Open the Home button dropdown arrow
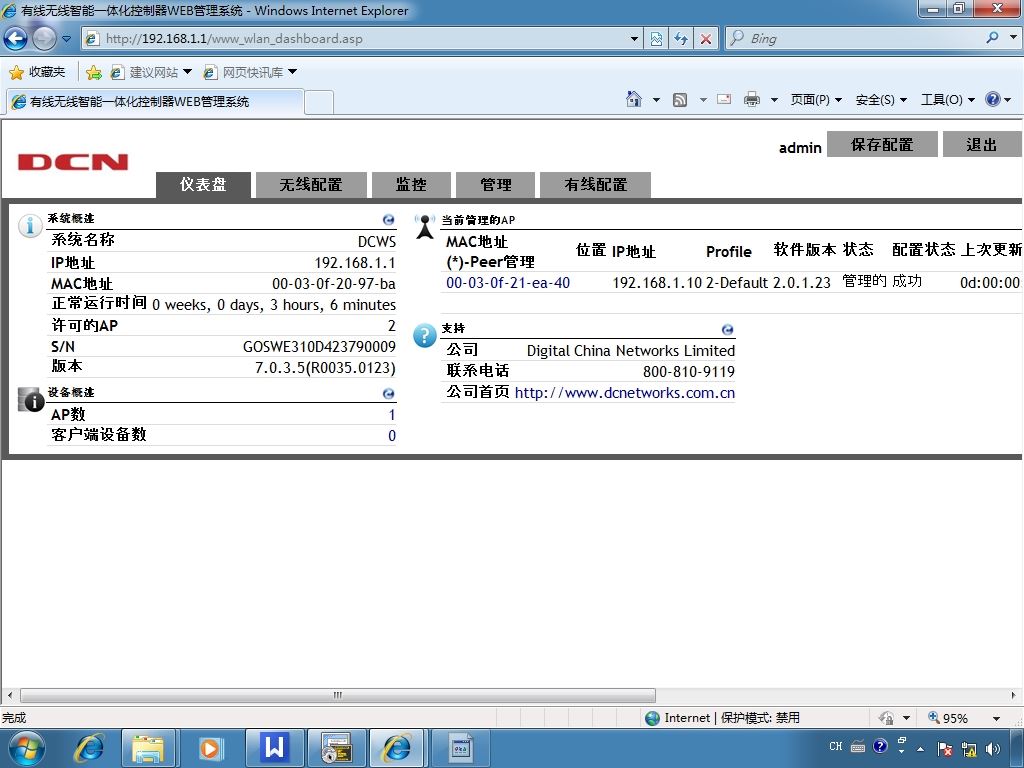The height and width of the screenshot is (768, 1024). coord(656,100)
